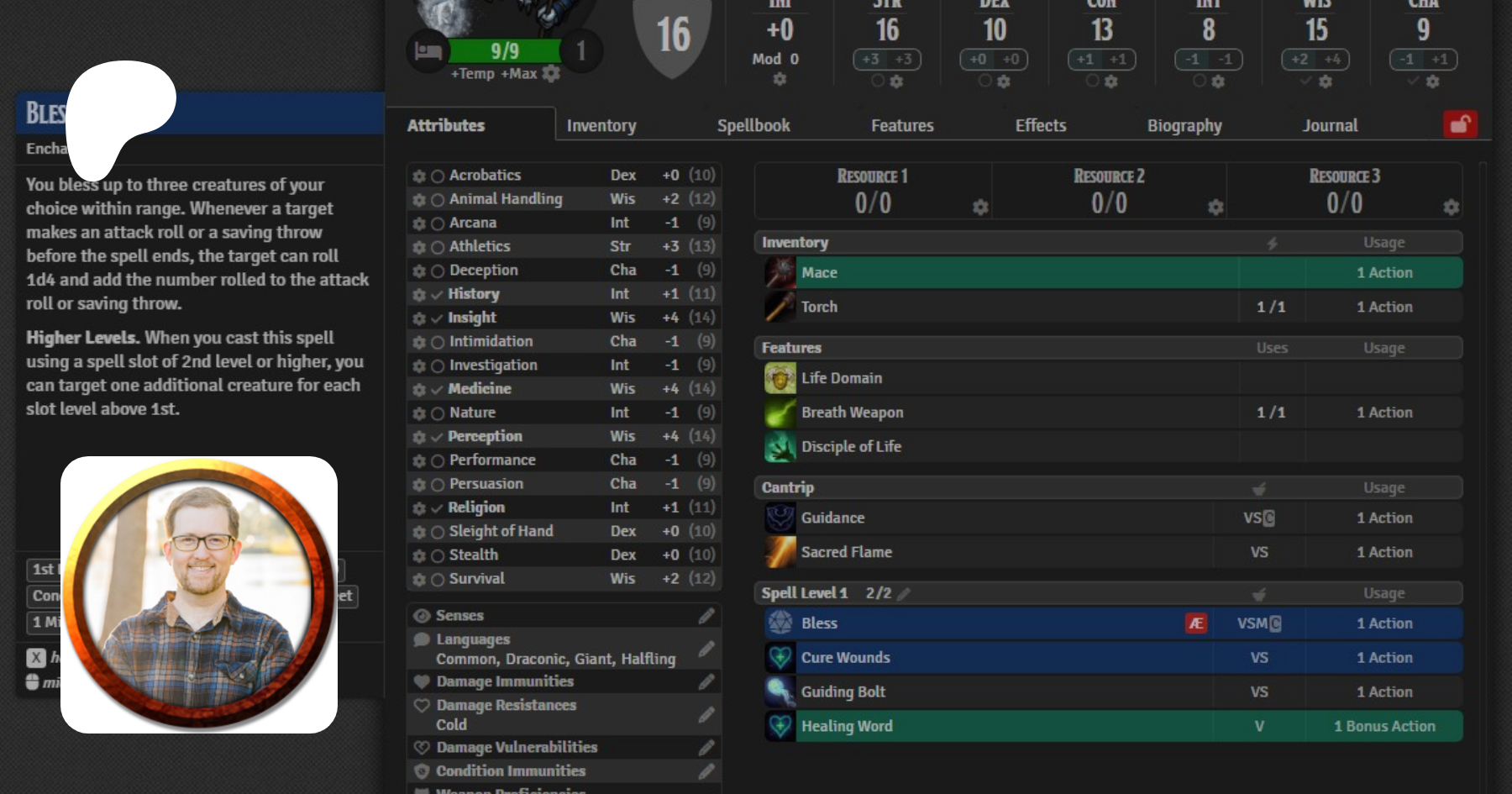The image size is (1512, 794).
Task: Click the rest bed icon
Action: [428, 51]
